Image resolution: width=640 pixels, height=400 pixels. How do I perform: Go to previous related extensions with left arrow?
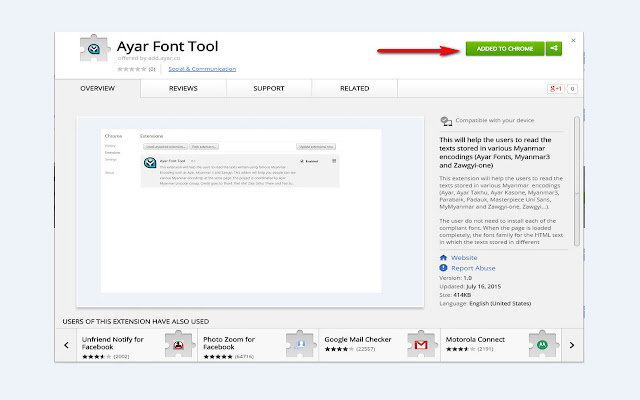66,345
